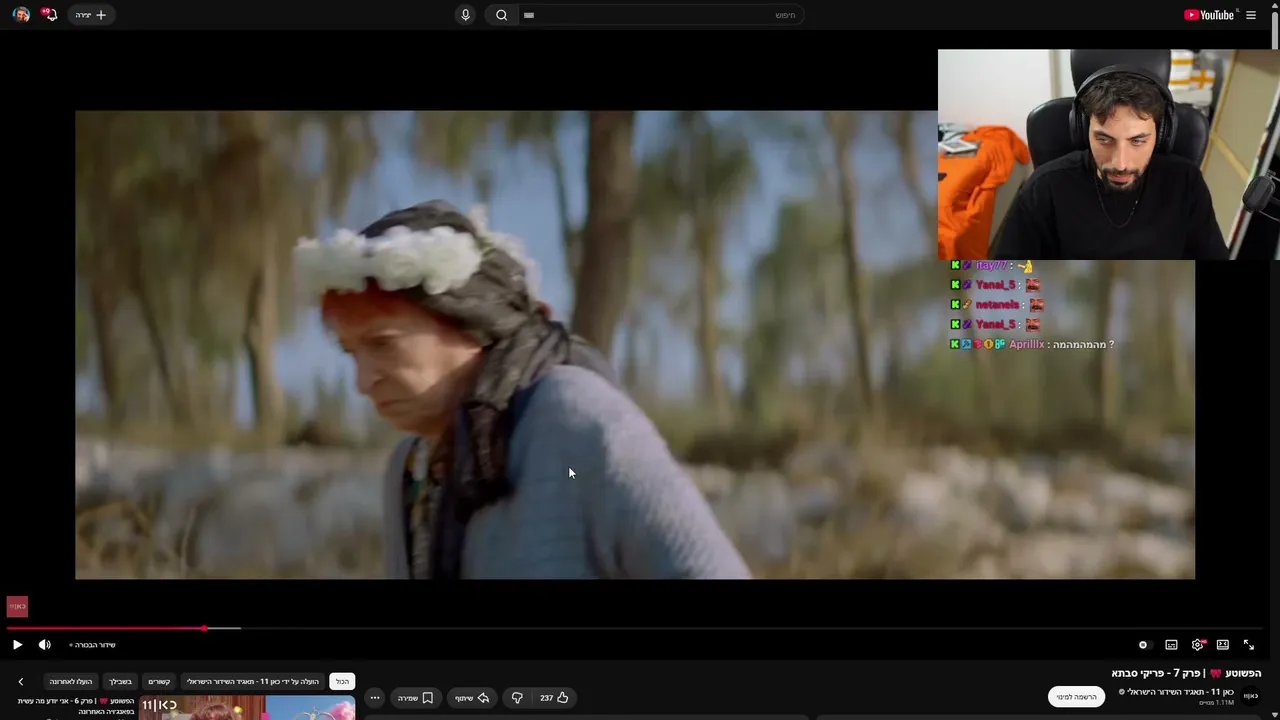This screenshot has width=1280, height=720.
Task: Save video with the שמירה button
Action: pyautogui.click(x=415, y=698)
